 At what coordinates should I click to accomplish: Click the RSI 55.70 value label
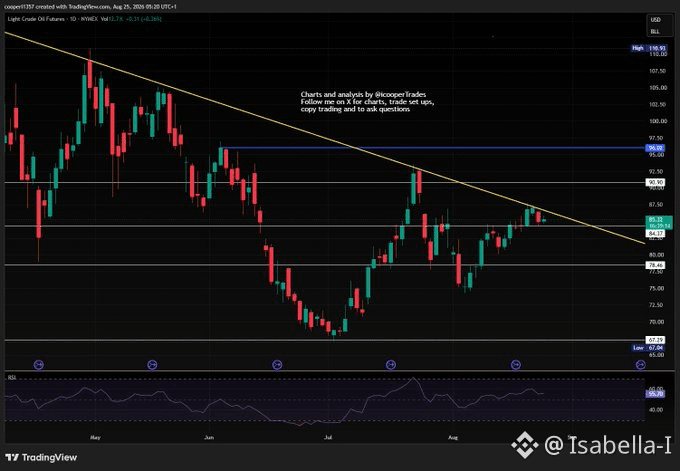(655, 394)
